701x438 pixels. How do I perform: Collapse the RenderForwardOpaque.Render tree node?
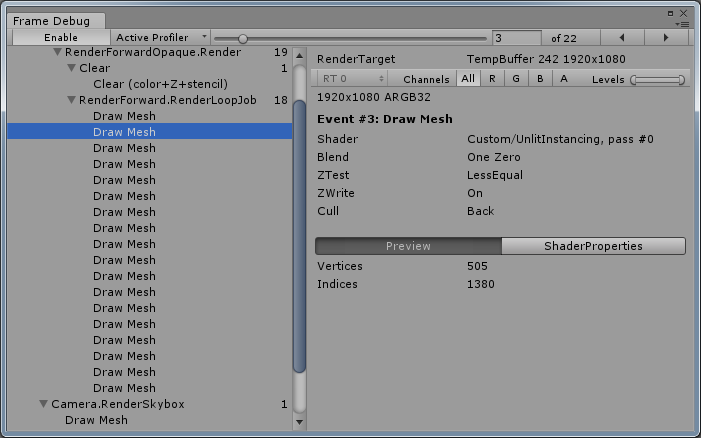pyautogui.click(x=58, y=52)
